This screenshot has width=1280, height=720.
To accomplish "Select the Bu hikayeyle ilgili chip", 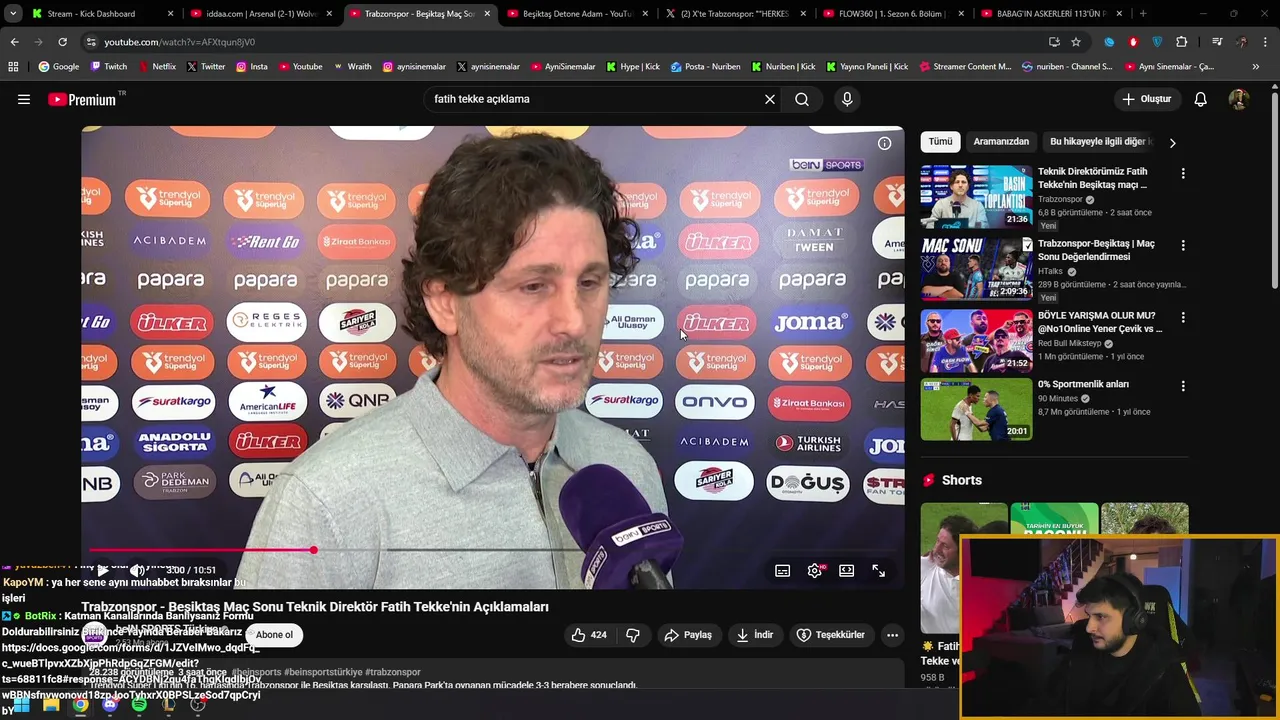I will tap(1100, 142).
